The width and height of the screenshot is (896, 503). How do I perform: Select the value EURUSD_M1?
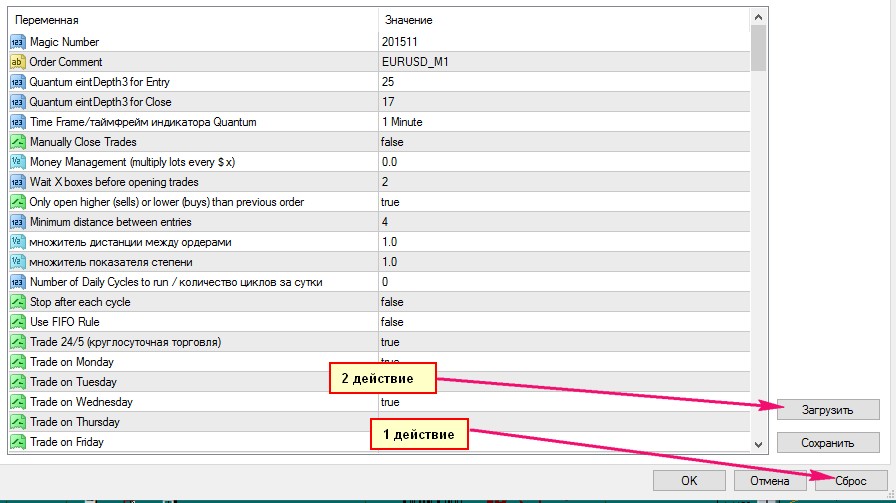pos(415,62)
